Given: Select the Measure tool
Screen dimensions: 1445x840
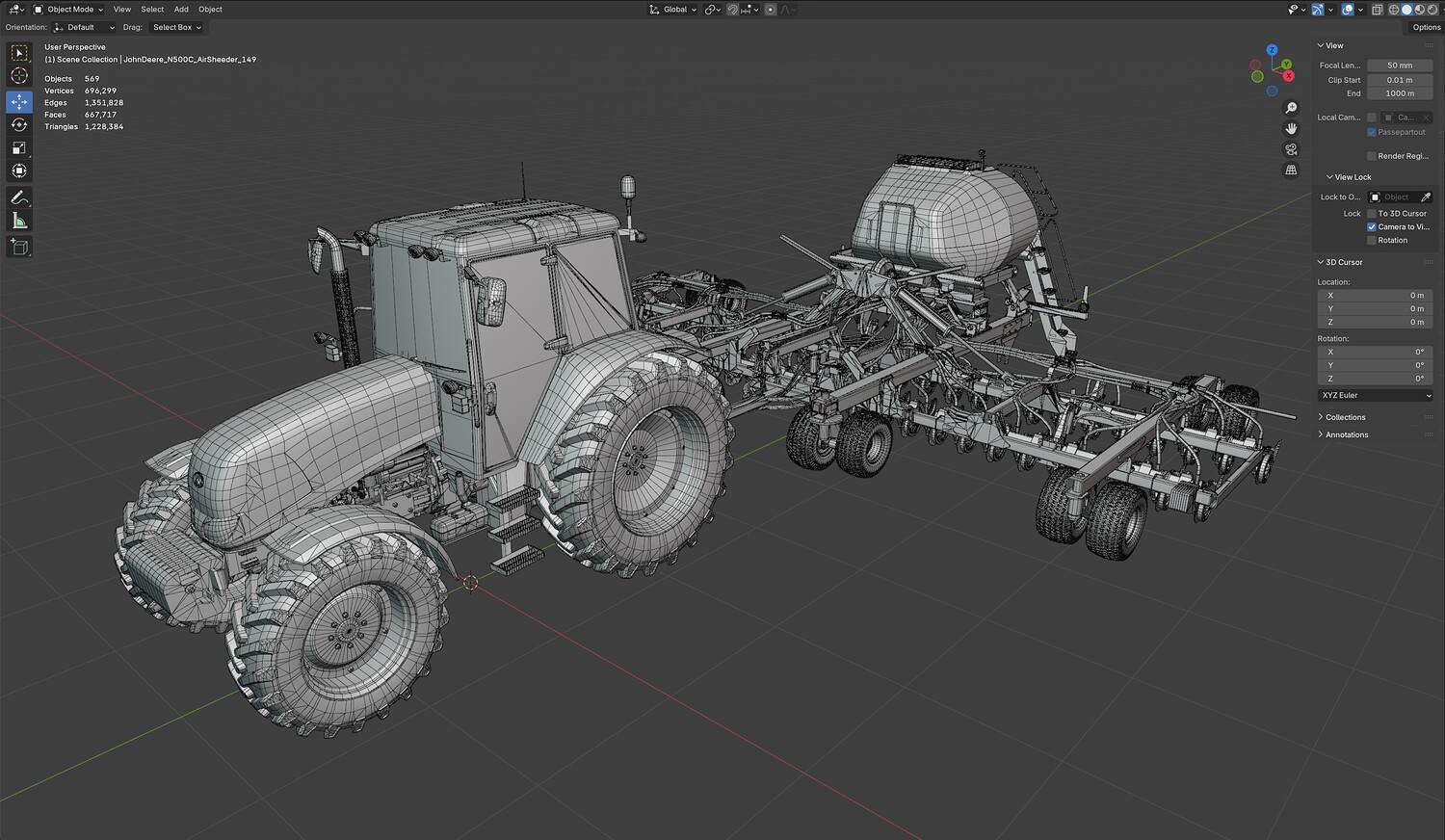Looking at the screenshot, I should coord(19,221).
